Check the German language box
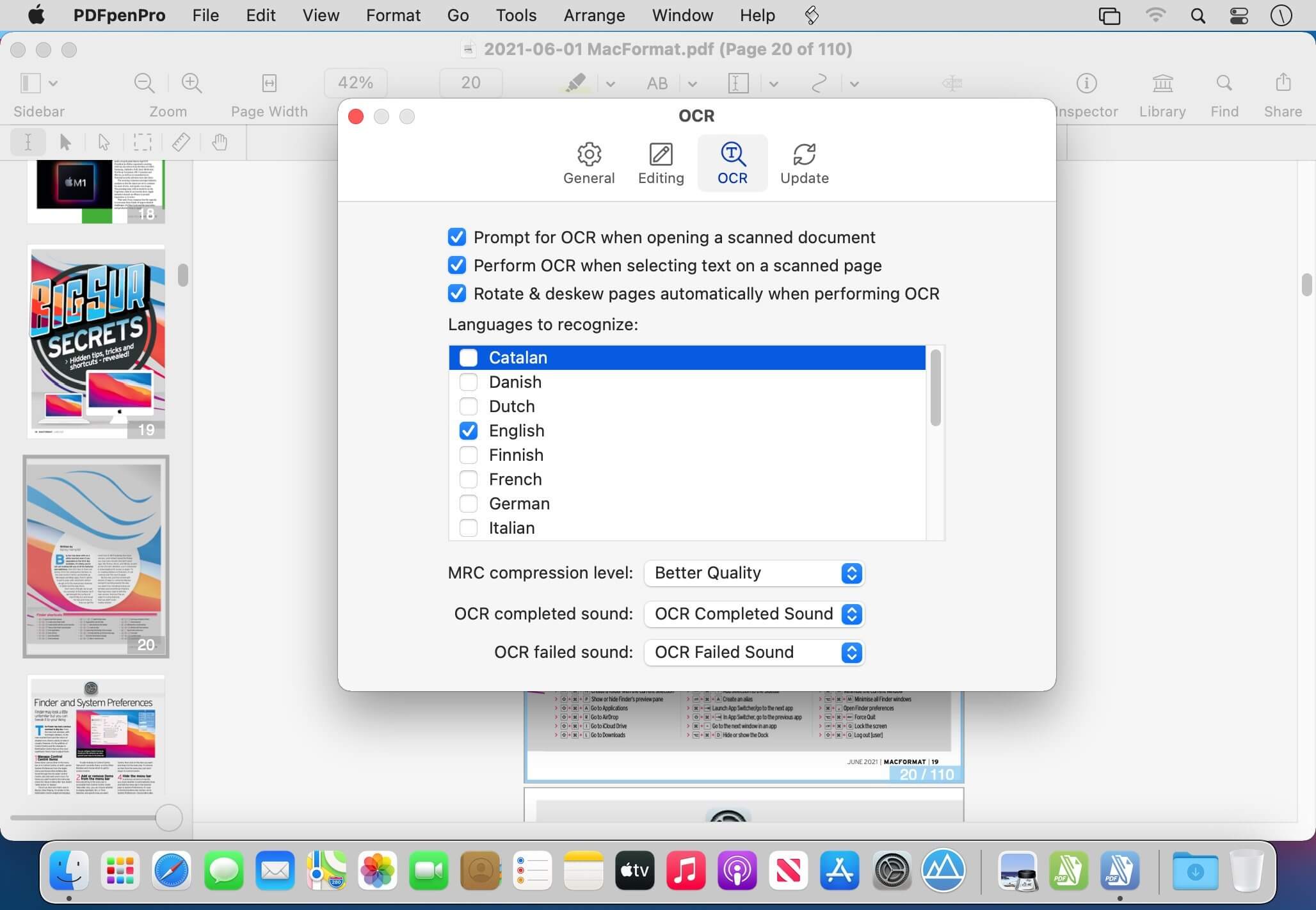The height and width of the screenshot is (910, 1316). click(x=469, y=504)
